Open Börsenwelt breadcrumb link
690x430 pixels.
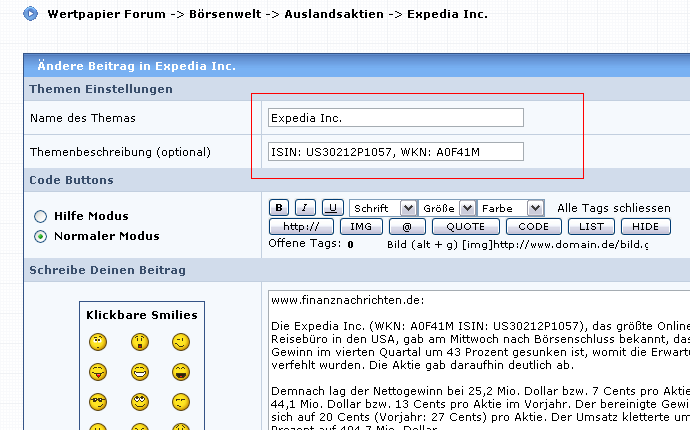(x=225, y=14)
